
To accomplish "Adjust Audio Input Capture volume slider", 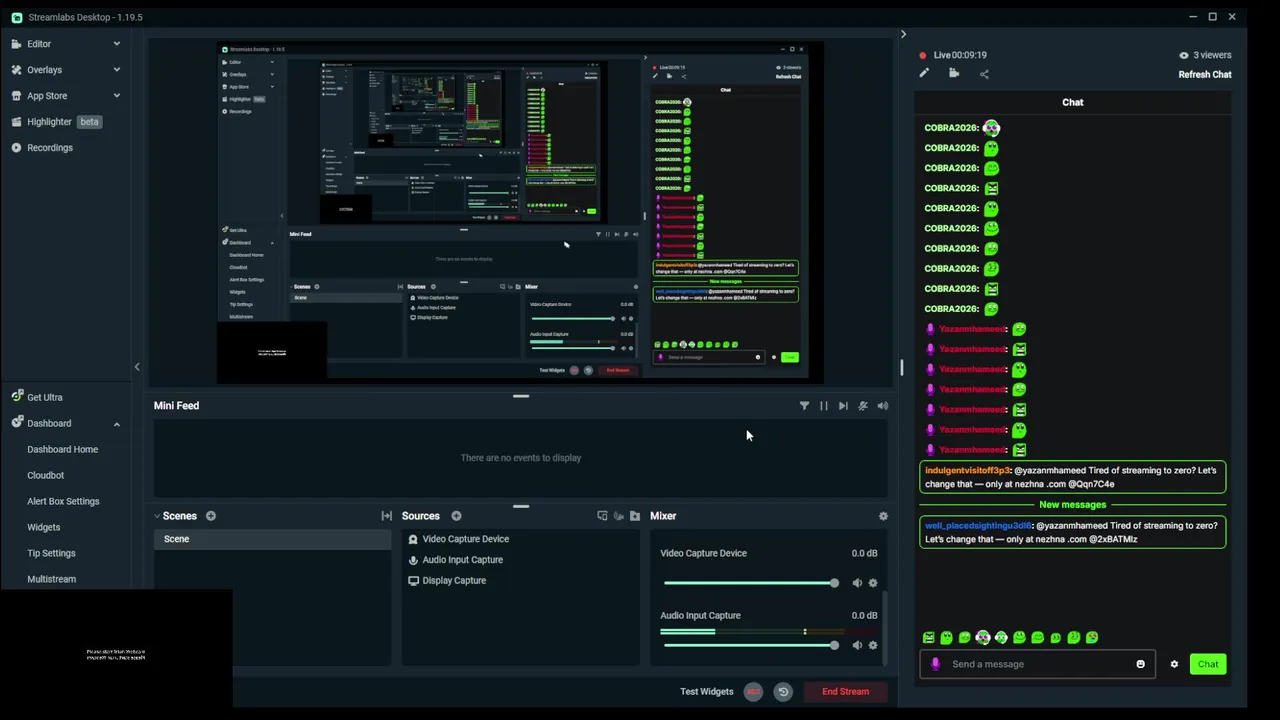I will point(751,645).
